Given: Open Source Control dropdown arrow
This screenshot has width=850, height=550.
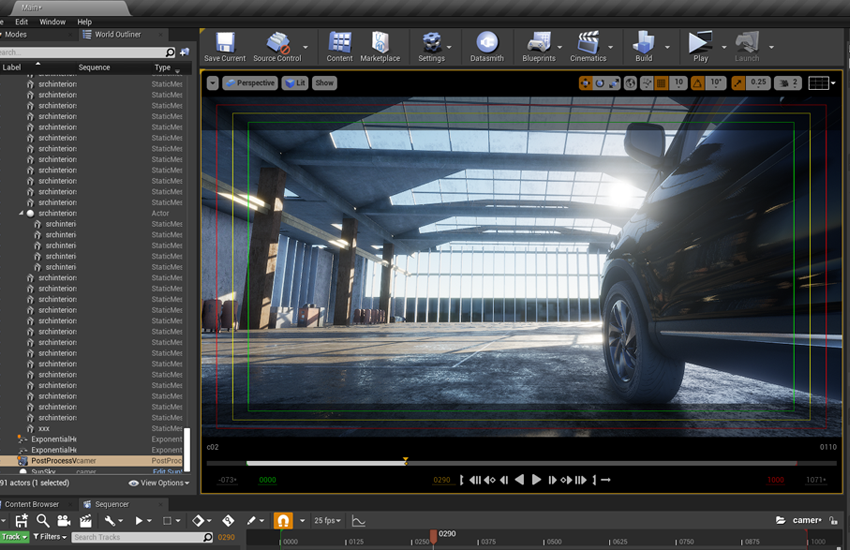Looking at the screenshot, I should [306, 47].
